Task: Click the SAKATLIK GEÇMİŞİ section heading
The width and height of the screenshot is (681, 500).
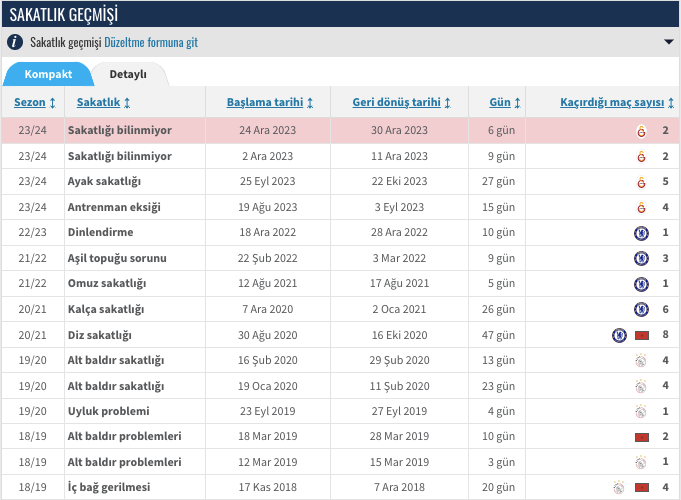Action: coord(63,14)
